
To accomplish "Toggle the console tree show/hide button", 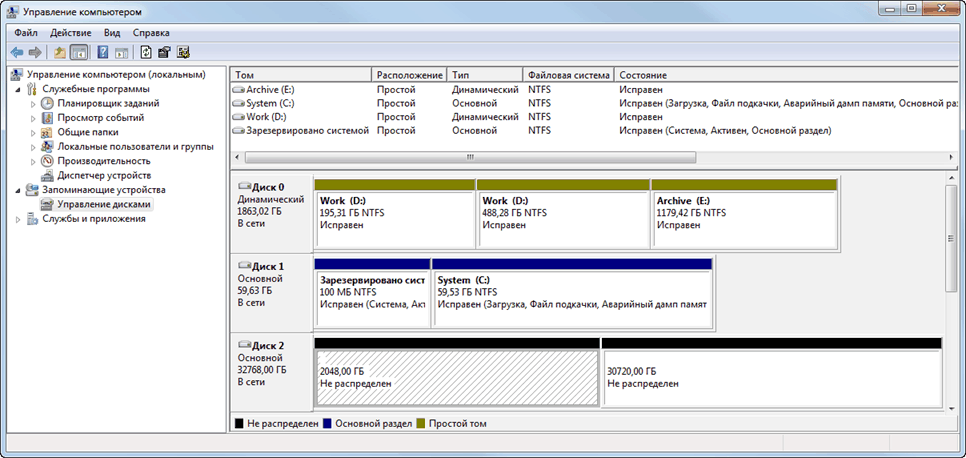I will tap(79, 52).
